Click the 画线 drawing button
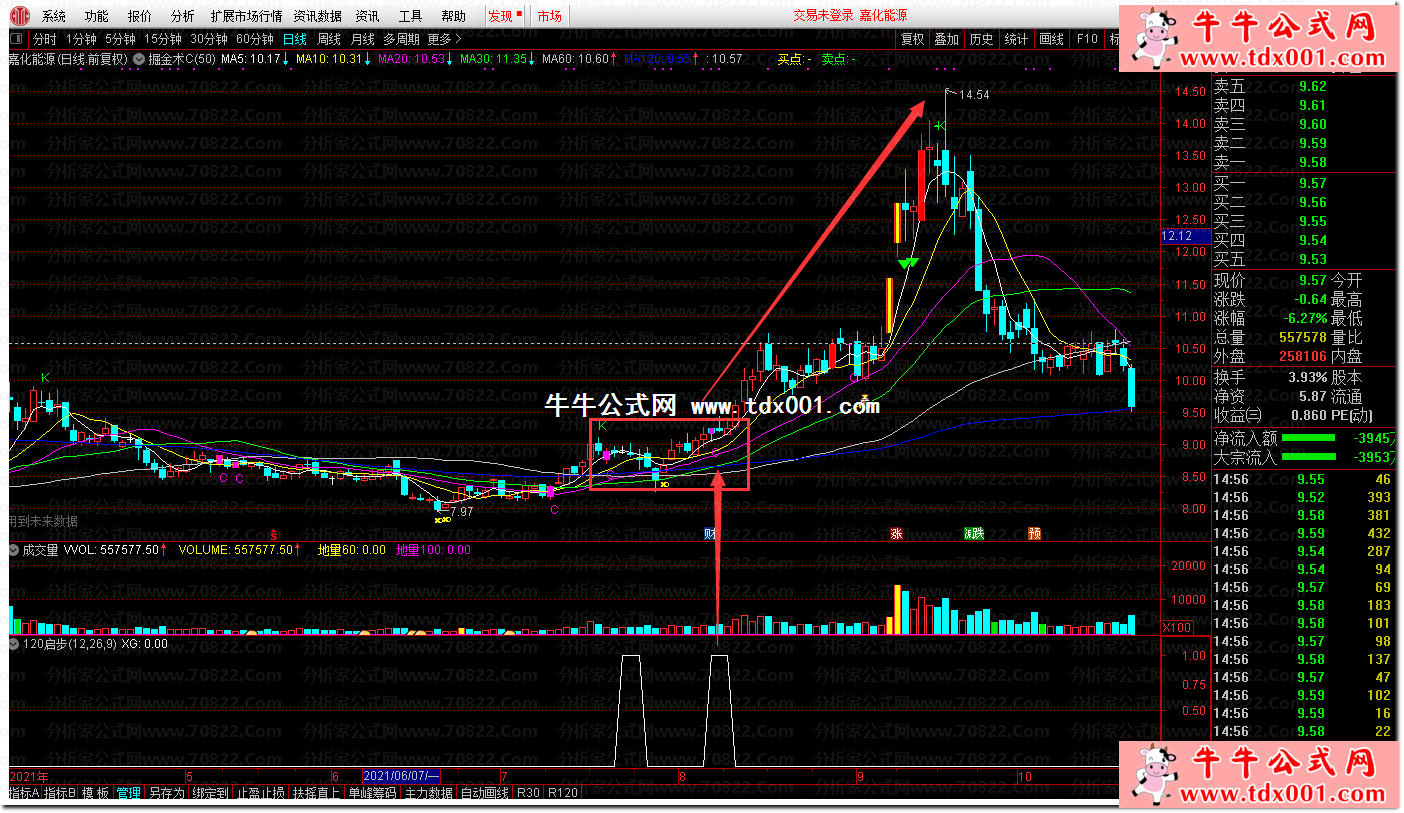This screenshot has height=813, width=1404. [x=1051, y=40]
